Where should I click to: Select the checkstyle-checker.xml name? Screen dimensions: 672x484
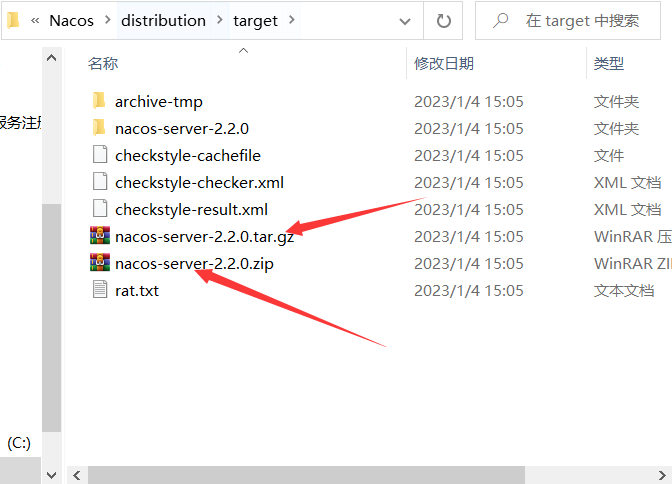pyautogui.click(x=199, y=183)
